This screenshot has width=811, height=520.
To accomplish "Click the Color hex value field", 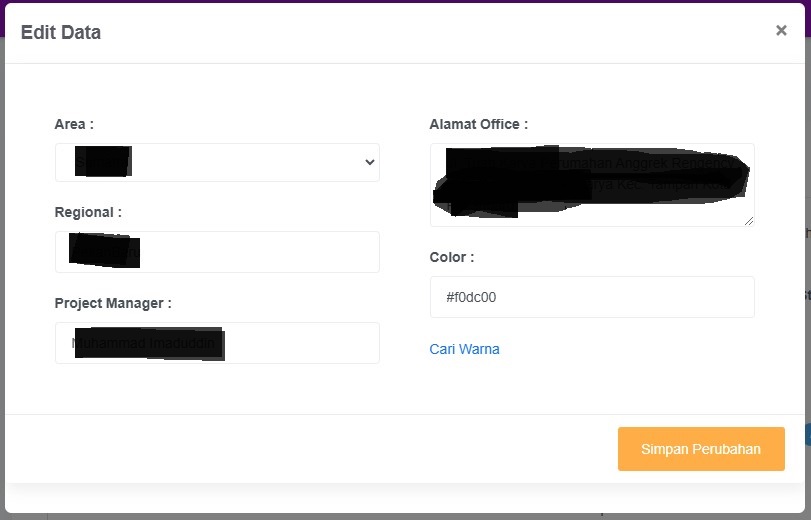I will tap(592, 297).
